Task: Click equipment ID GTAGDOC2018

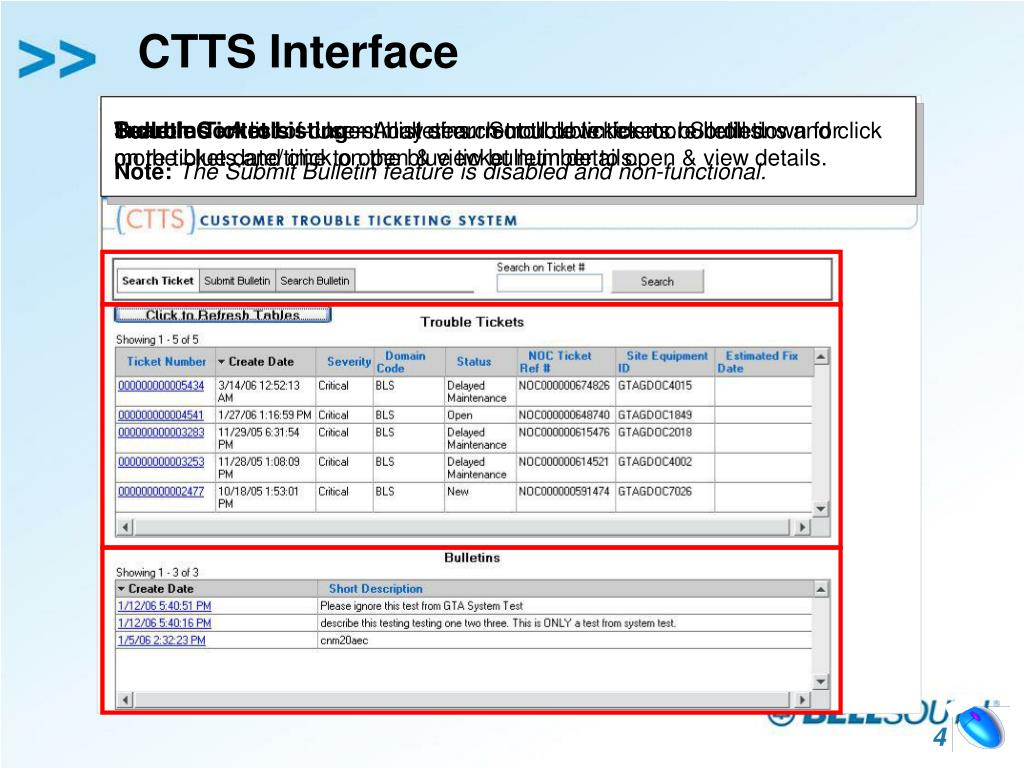Action: click(x=655, y=432)
